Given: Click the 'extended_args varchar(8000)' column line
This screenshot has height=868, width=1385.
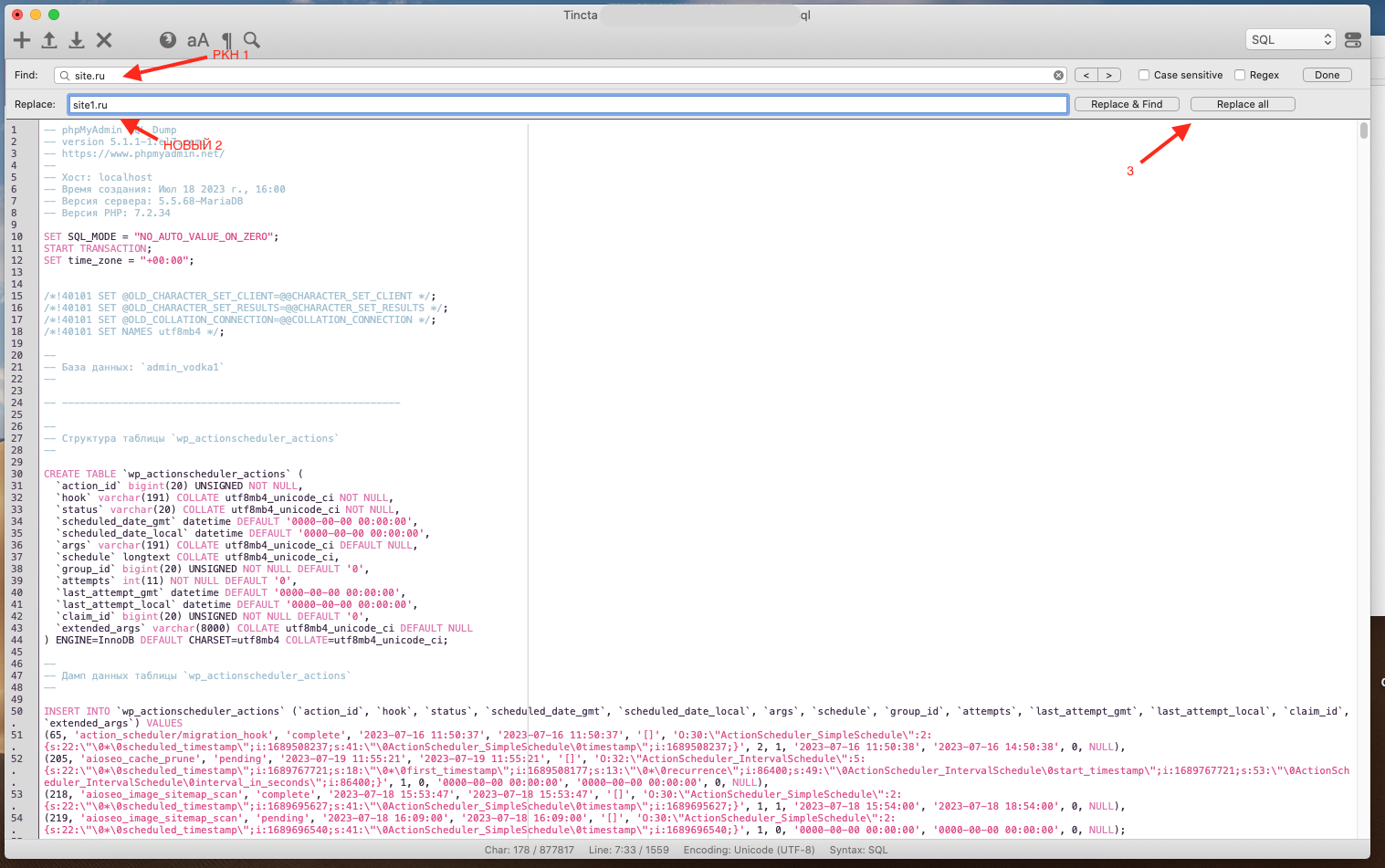Looking at the screenshot, I should point(264,628).
